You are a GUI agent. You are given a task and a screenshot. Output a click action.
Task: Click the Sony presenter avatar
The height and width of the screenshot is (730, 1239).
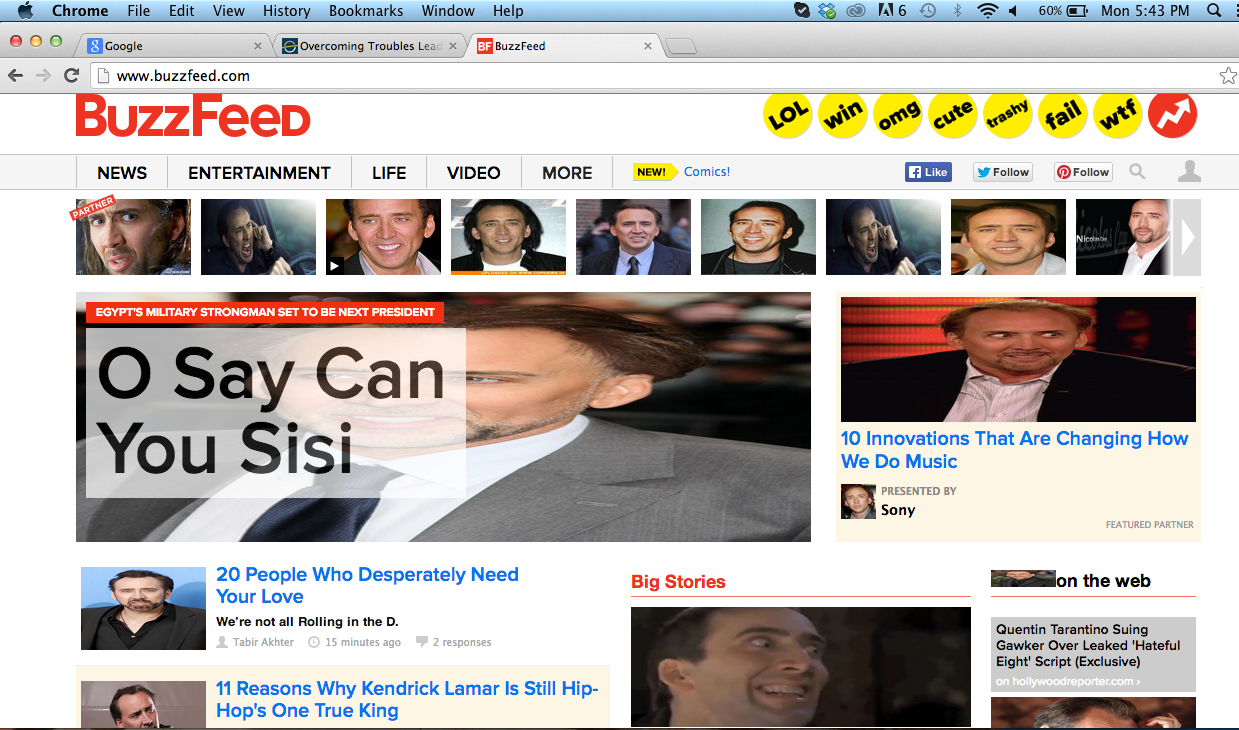click(858, 502)
